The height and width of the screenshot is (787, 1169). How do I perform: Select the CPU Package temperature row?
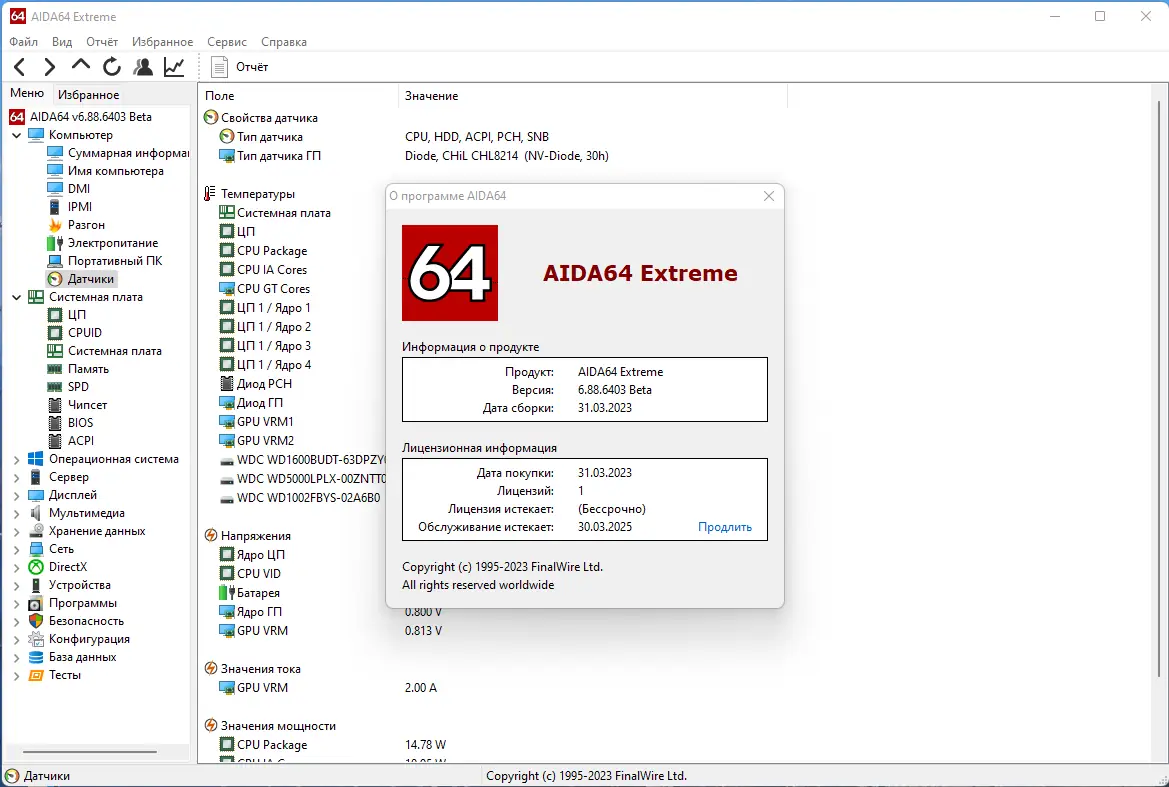(263, 251)
